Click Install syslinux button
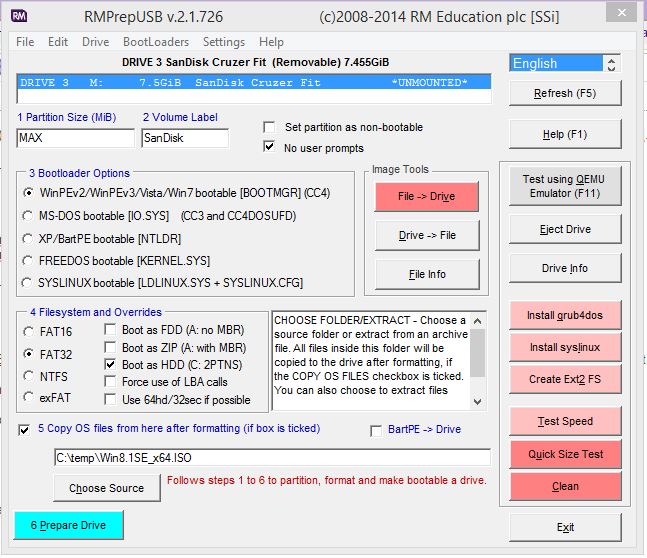This screenshot has height=558, width=647. click(565, 348)
